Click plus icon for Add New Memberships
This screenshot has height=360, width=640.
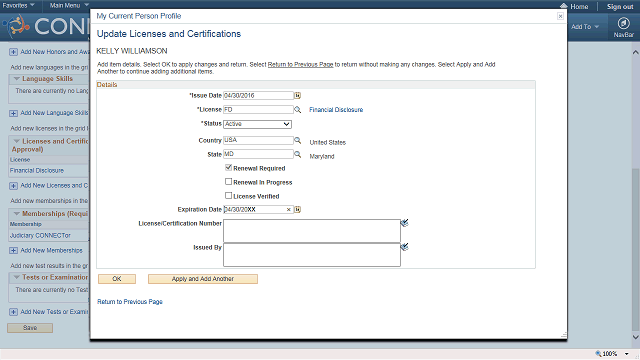[x=13, y=251]
